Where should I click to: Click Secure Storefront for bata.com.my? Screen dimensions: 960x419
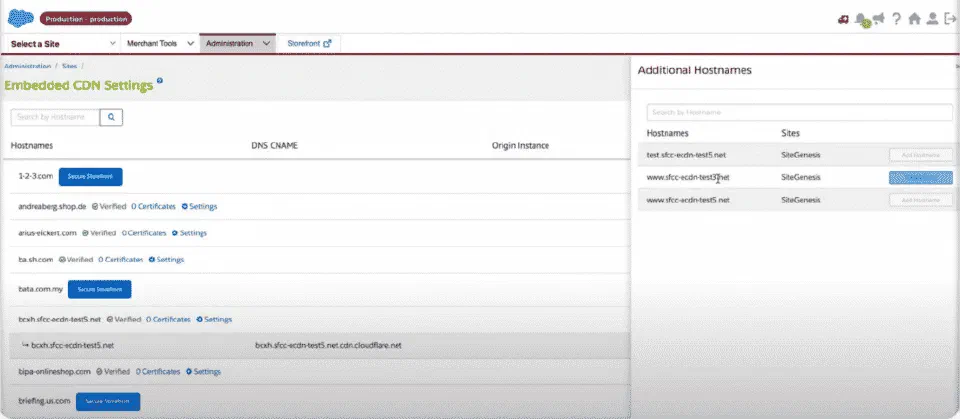(99, 289)
